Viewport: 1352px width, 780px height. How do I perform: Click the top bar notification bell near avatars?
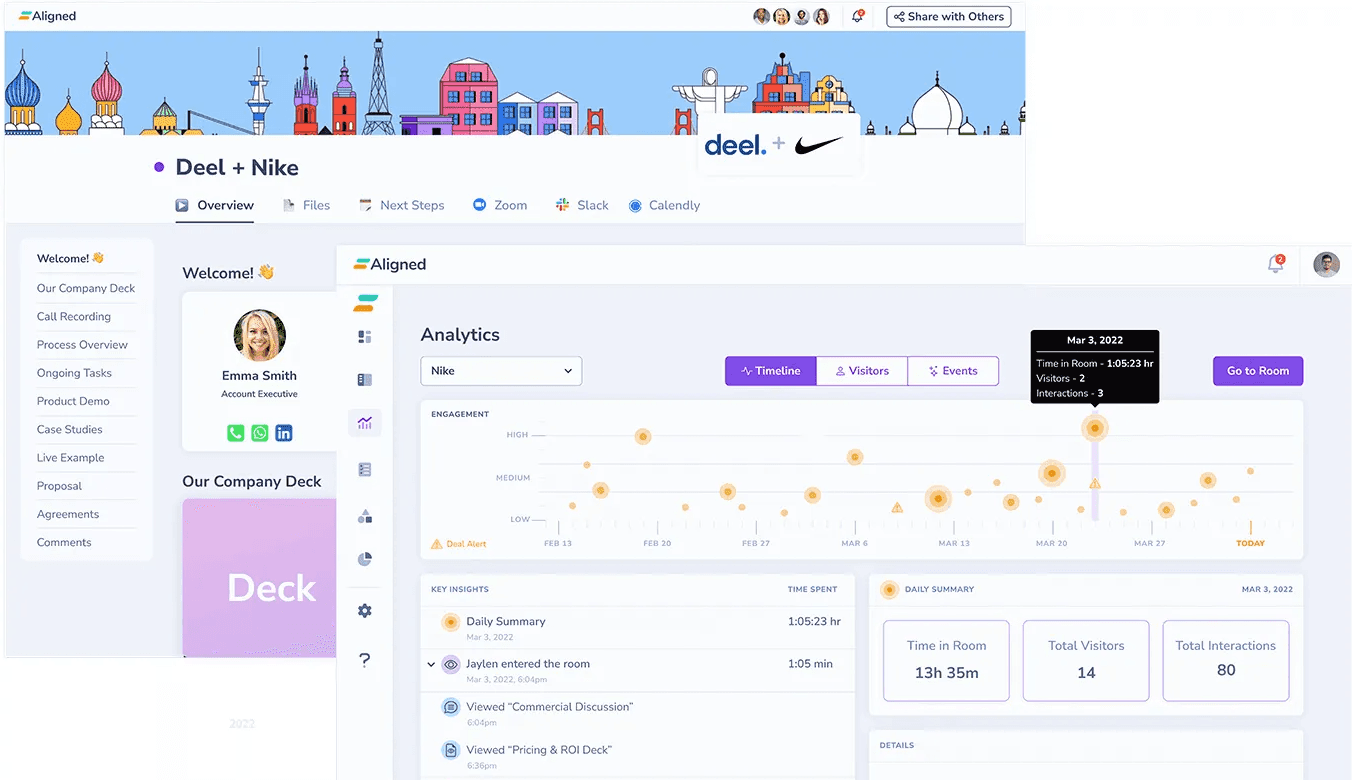point(857,17)
